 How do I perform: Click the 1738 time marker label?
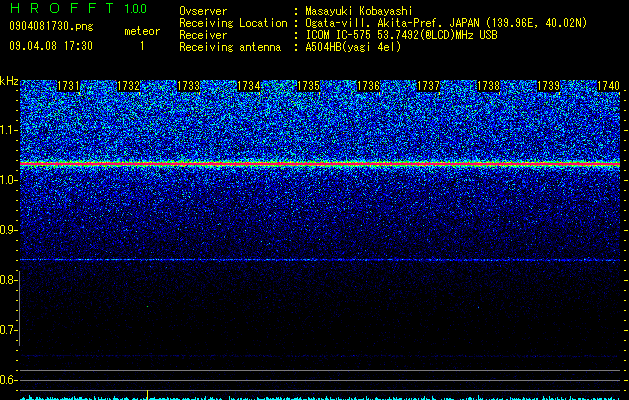(488, 86)
